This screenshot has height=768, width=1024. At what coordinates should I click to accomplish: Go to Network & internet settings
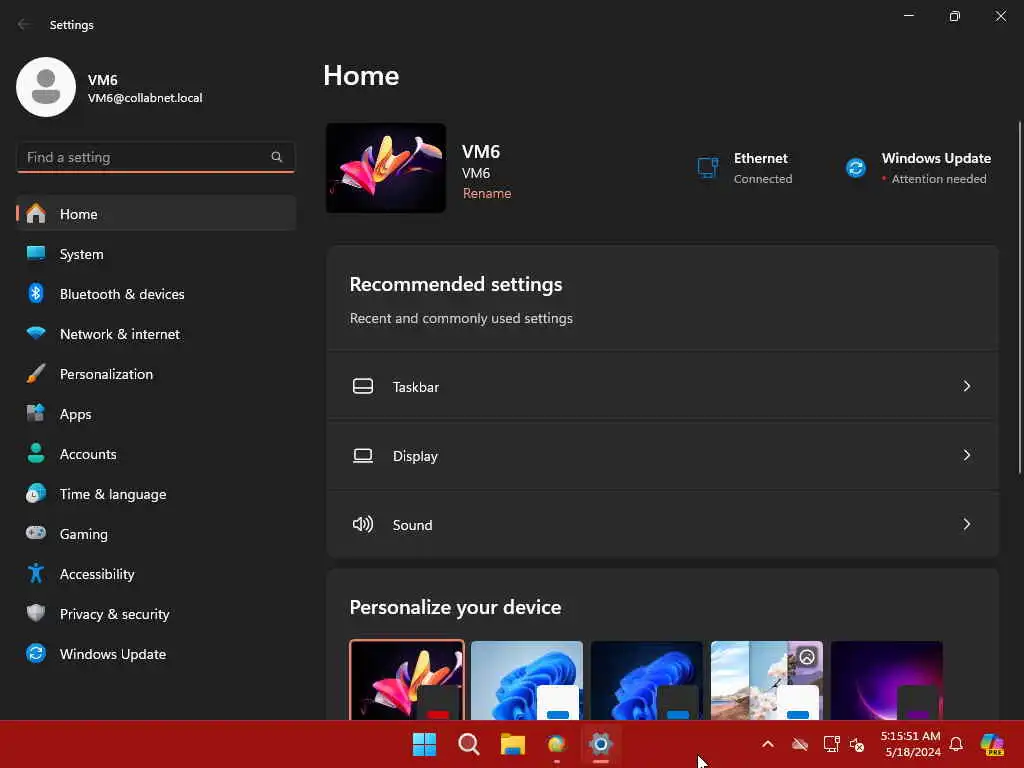(x=156, y=334)
